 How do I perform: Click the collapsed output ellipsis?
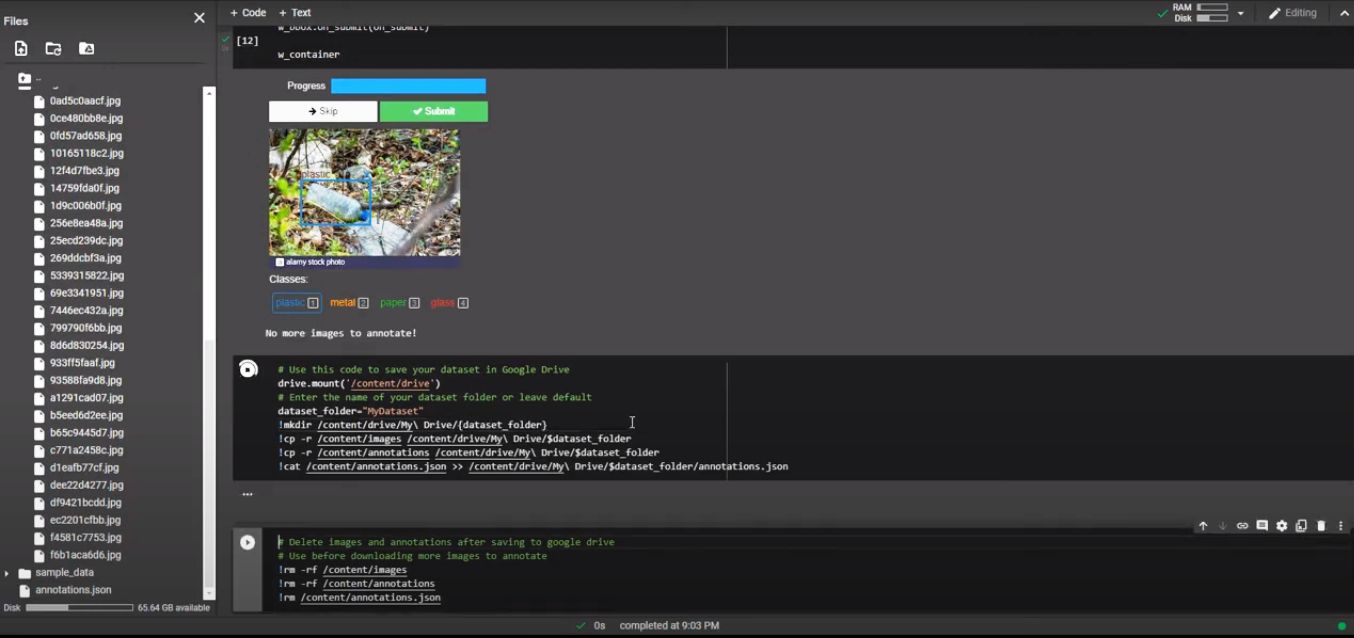[x=247, y=494]
